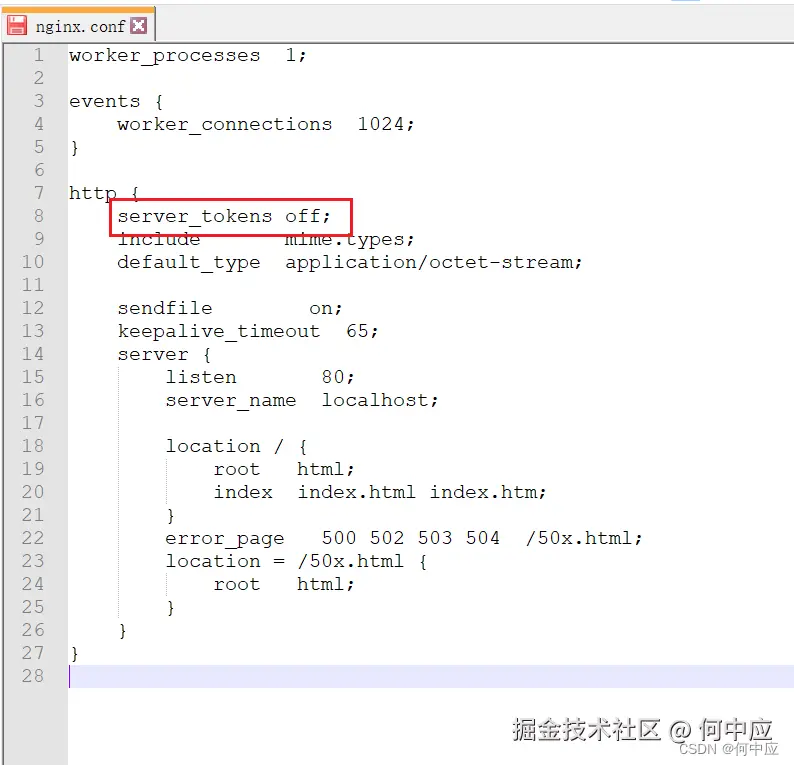Click the text 'worker_processes 1;'

pos(188,56)
